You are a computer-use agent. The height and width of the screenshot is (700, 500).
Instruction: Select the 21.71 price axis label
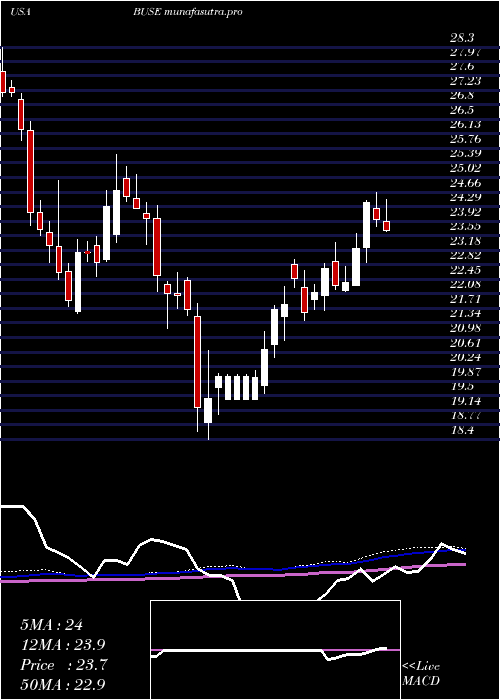tap(466, 299)
